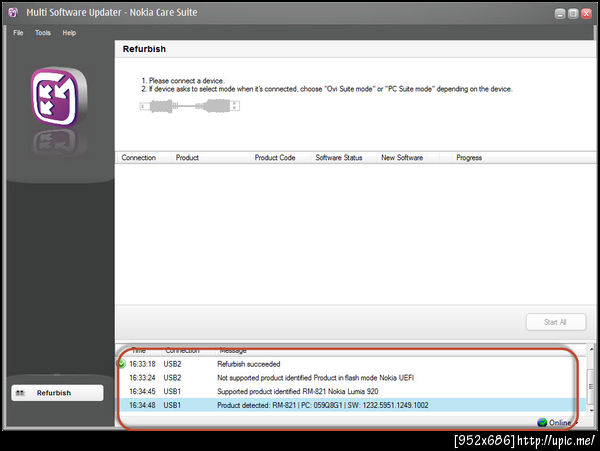
Task: Sort by Product Code column header
Action: click(x=275, y=158)
